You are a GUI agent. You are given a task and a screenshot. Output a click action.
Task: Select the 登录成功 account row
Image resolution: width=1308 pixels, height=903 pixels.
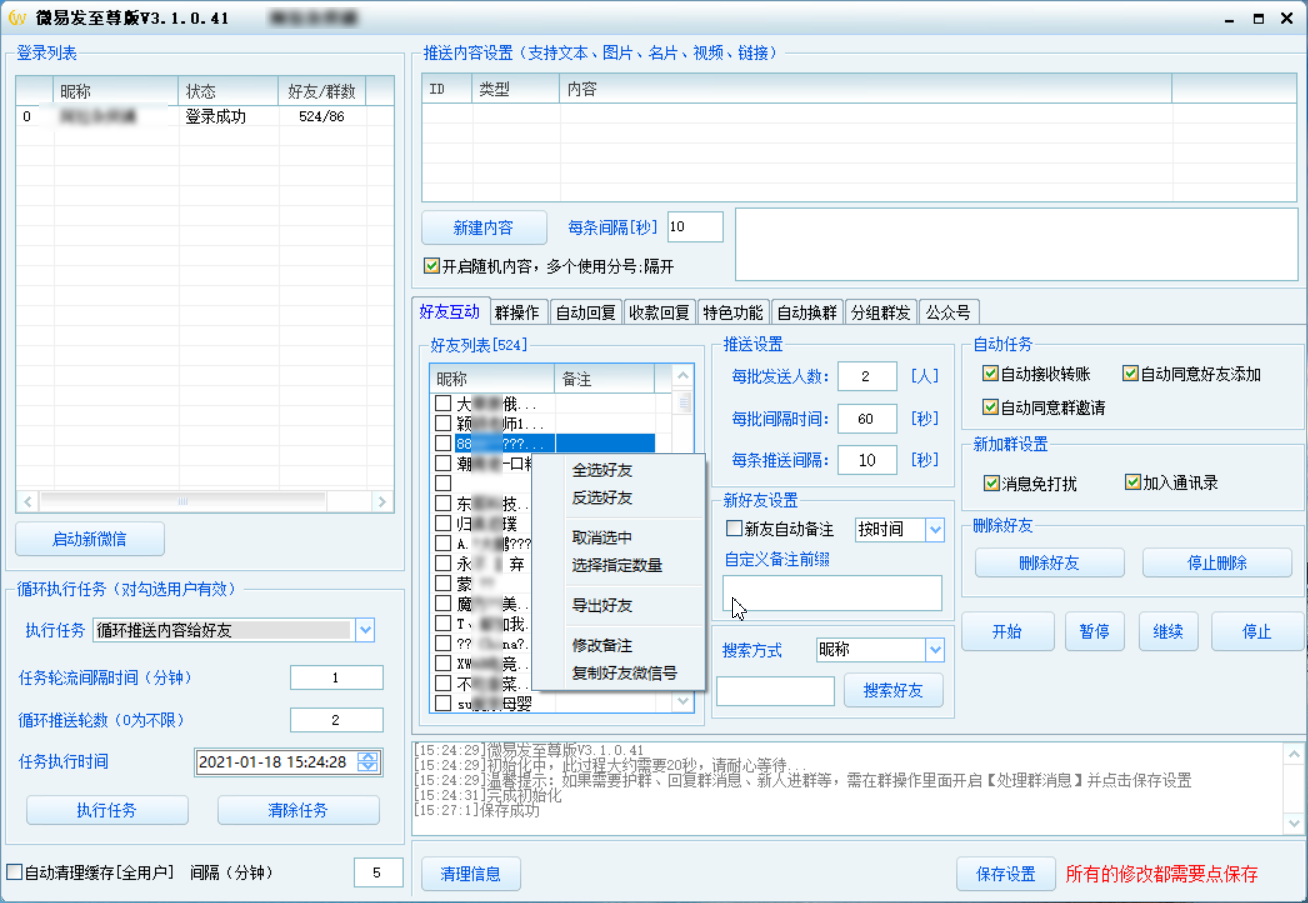click(205, 117)
